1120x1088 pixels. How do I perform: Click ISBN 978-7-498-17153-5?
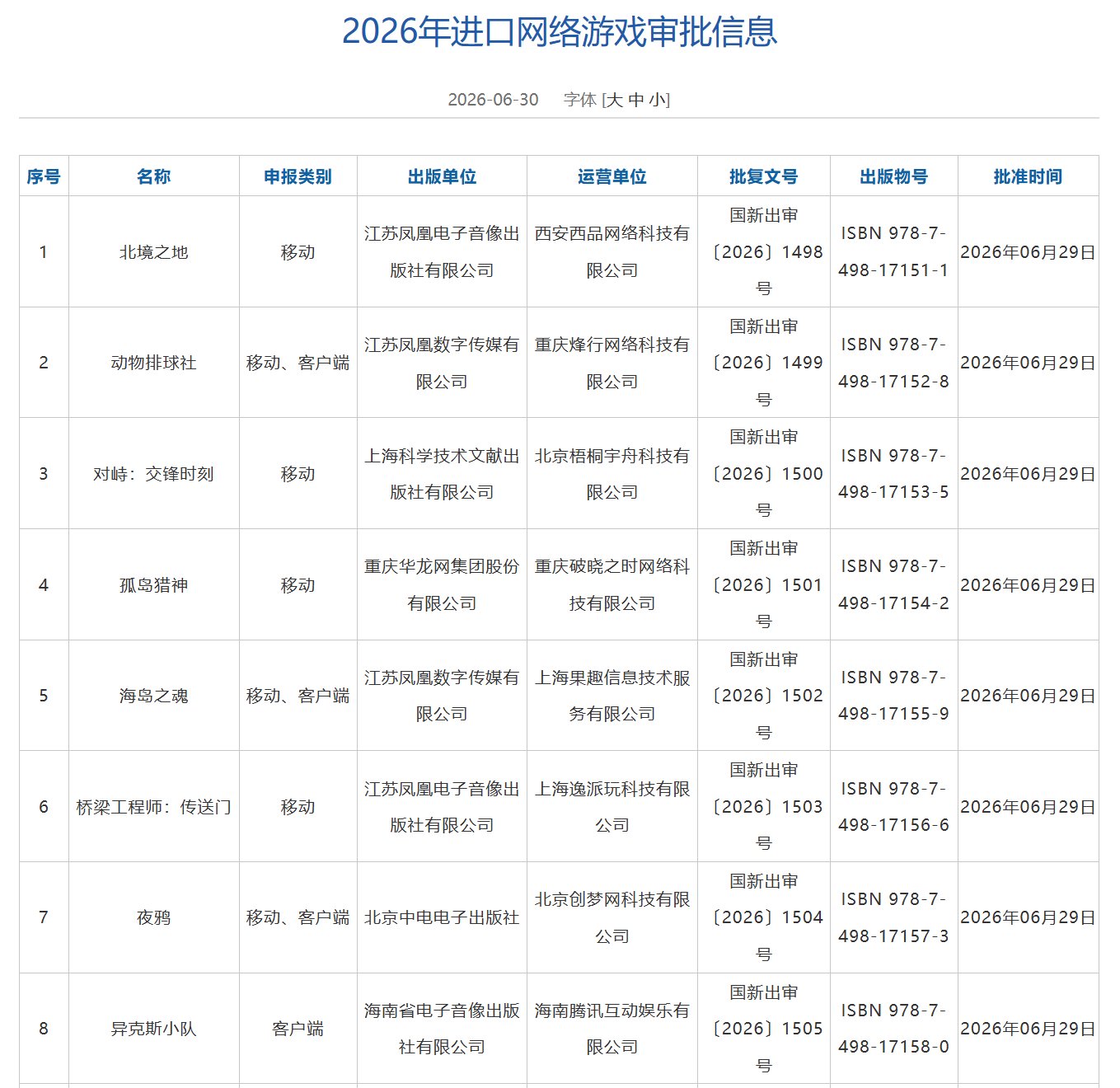coord(894,474)
